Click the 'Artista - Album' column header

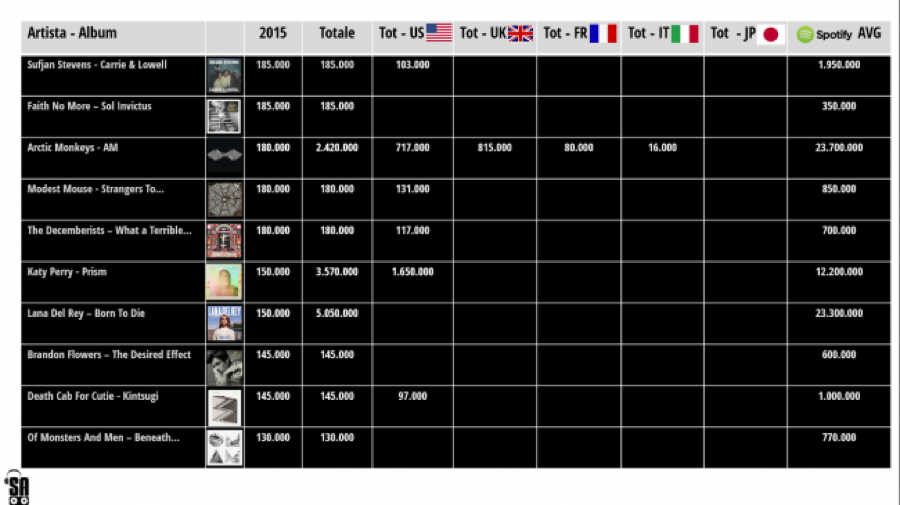pos(72,33)
